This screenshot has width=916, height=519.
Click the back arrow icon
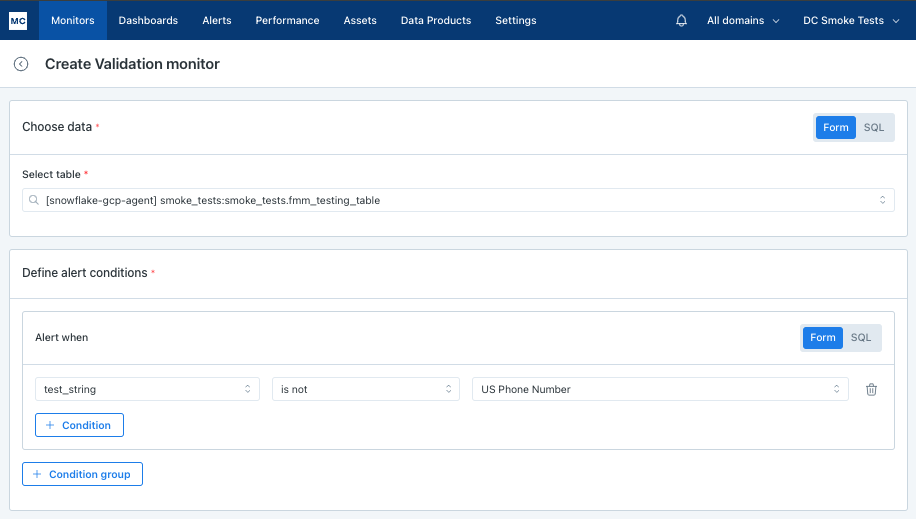pyautogui.click(x=21, y=64)
